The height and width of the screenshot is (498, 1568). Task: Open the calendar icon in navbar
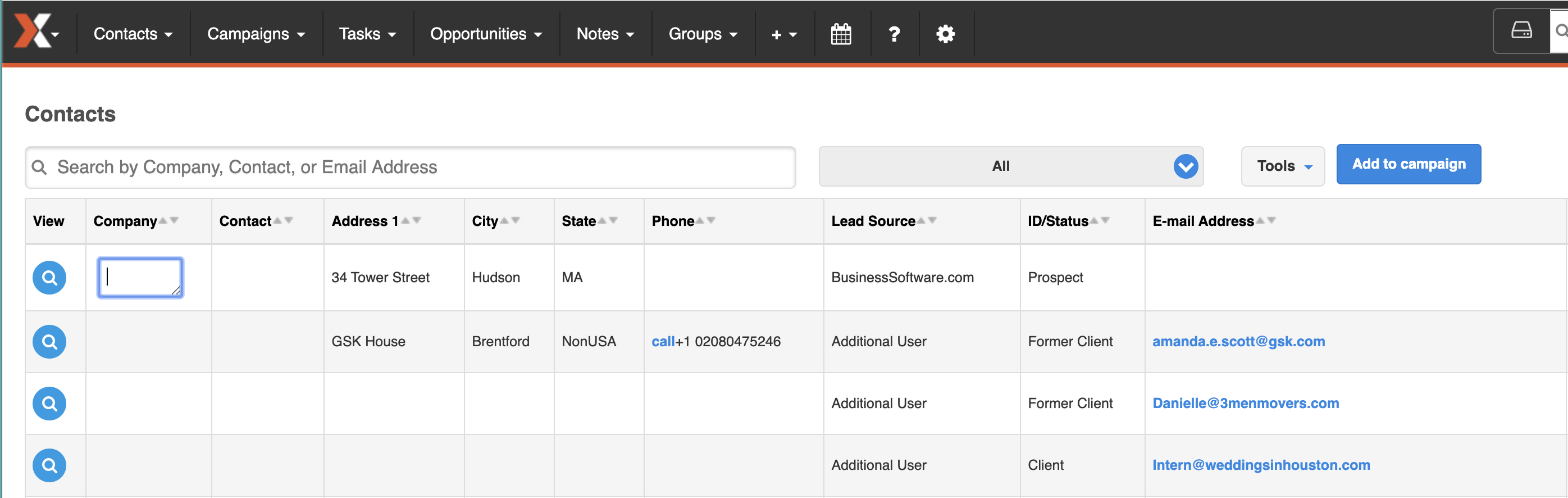click(x=841, y=34)
